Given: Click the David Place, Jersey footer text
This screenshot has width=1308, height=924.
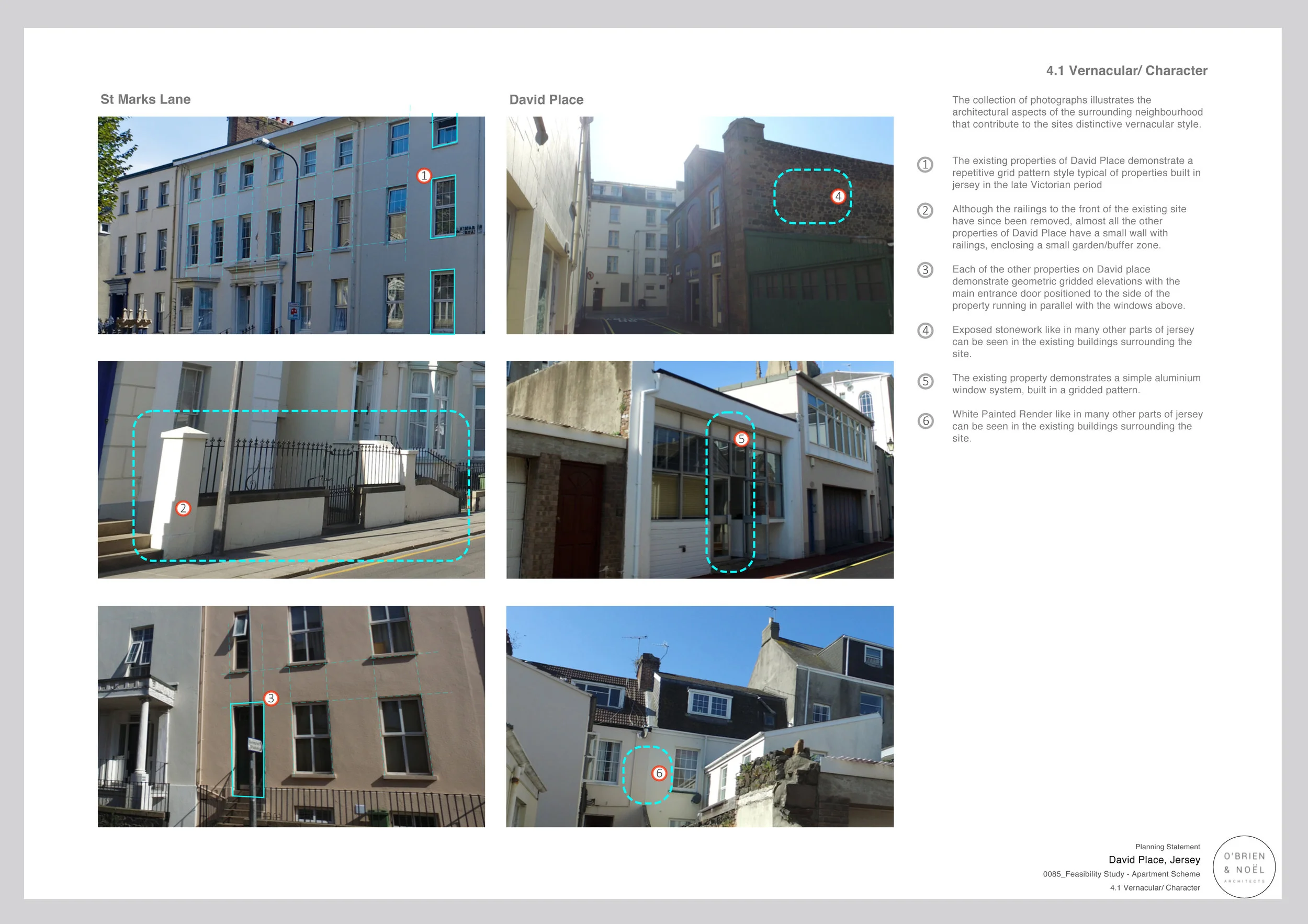Looking at the screenshot, I should coord(1154,860).
